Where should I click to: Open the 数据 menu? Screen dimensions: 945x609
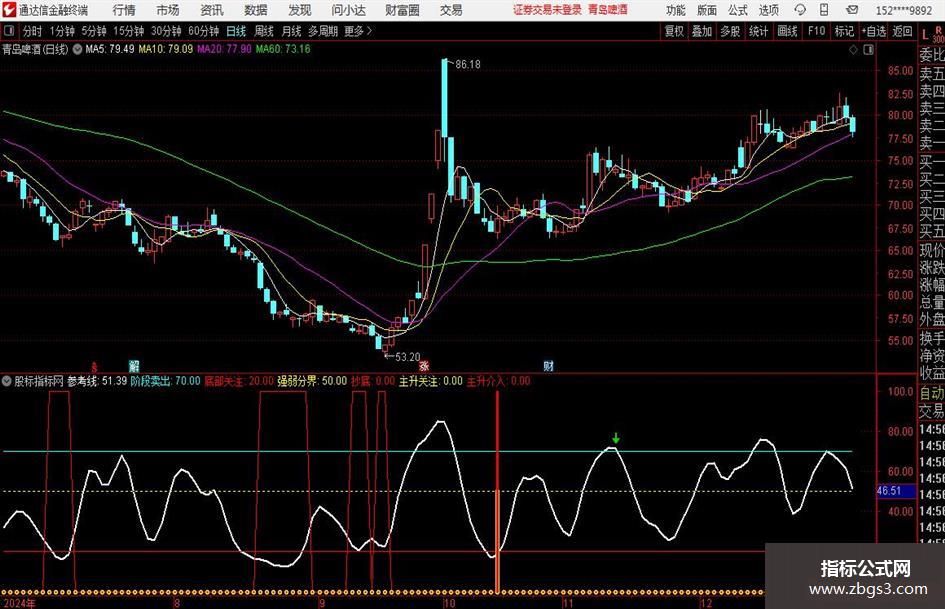pyautogui.click(x=256, y=10)
